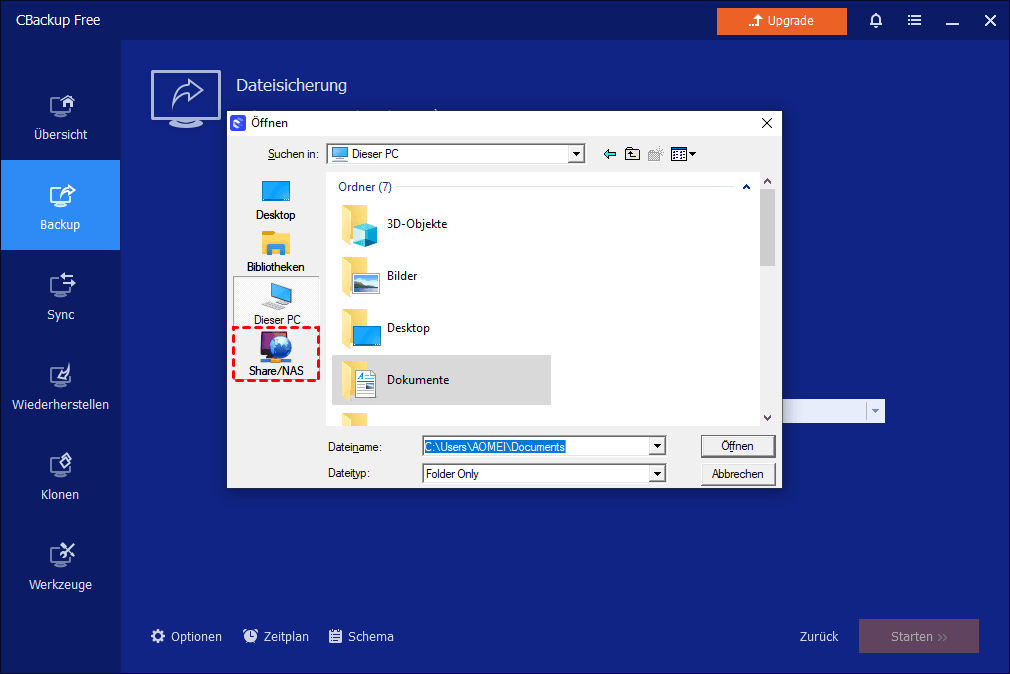
Task: Go up one folder level
Action: (632, 154)
